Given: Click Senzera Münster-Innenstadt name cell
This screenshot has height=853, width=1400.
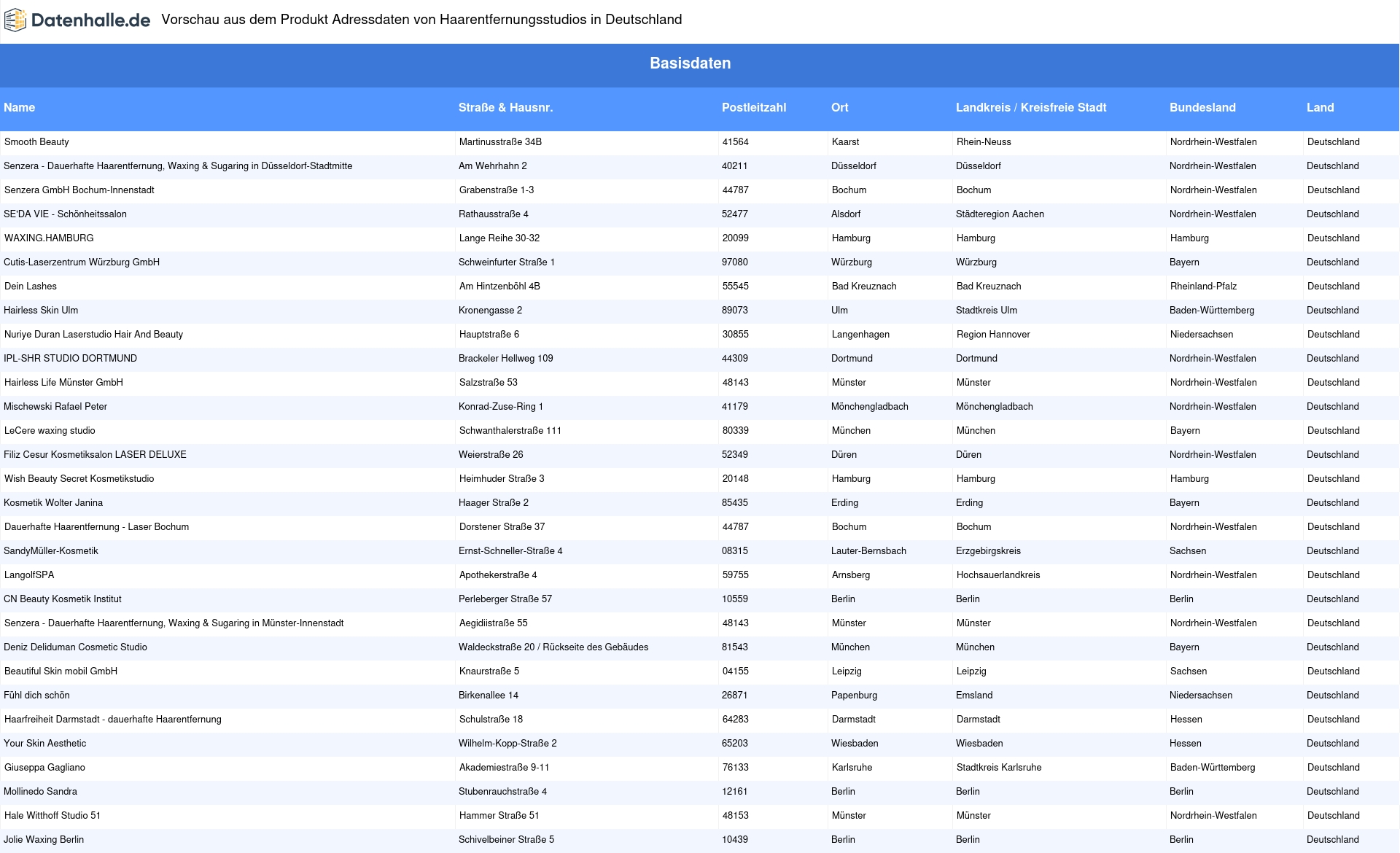Looking at the screenshot, I should 174,623.
